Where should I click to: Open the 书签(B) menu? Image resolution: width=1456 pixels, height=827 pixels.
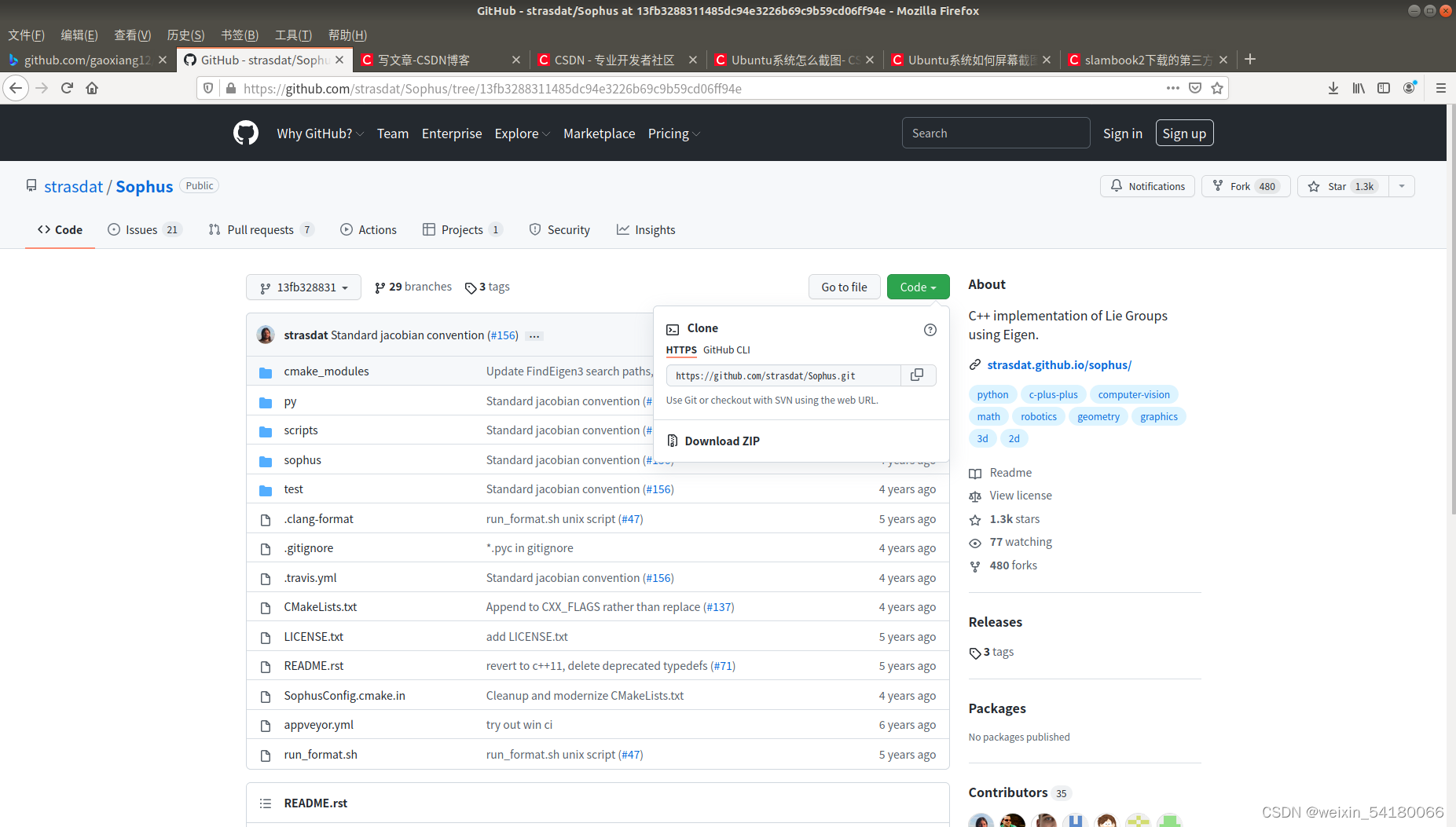[x=240, y=35]
